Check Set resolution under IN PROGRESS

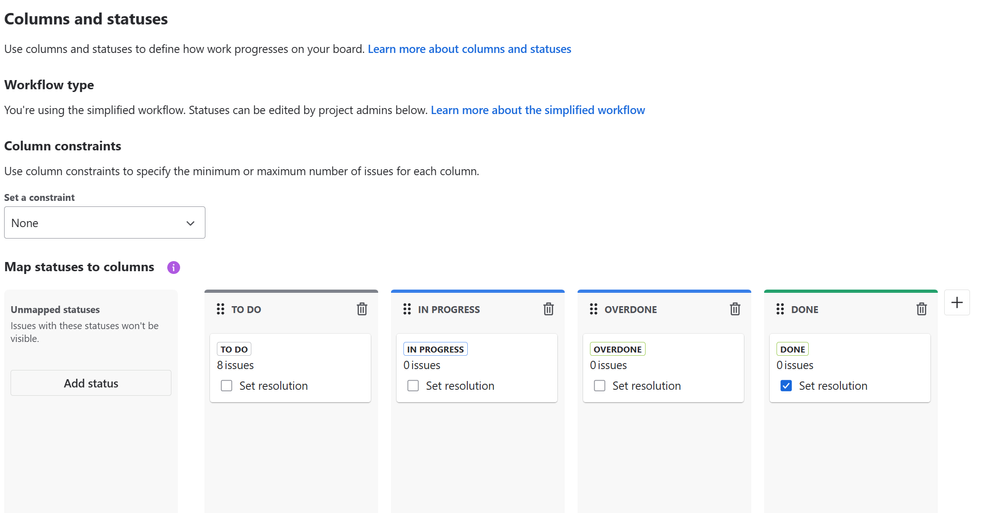[413, 386]
